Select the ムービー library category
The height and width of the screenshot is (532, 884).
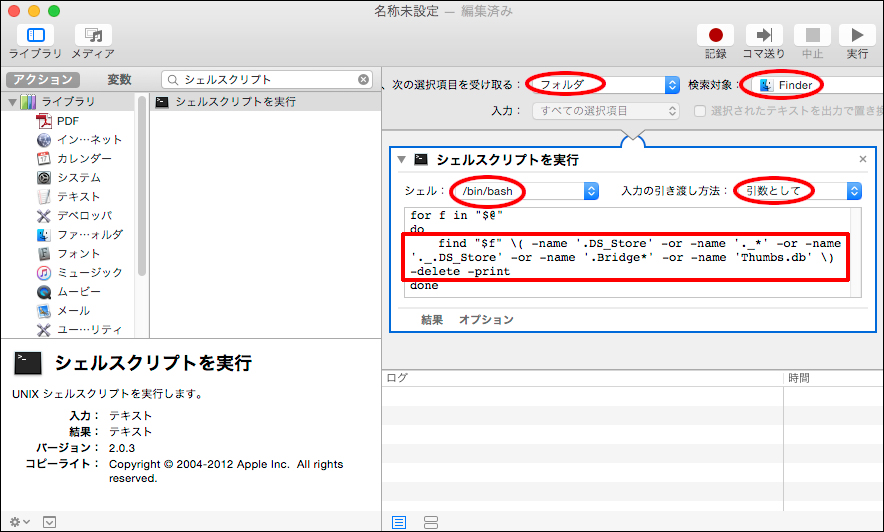click(69, 292)
